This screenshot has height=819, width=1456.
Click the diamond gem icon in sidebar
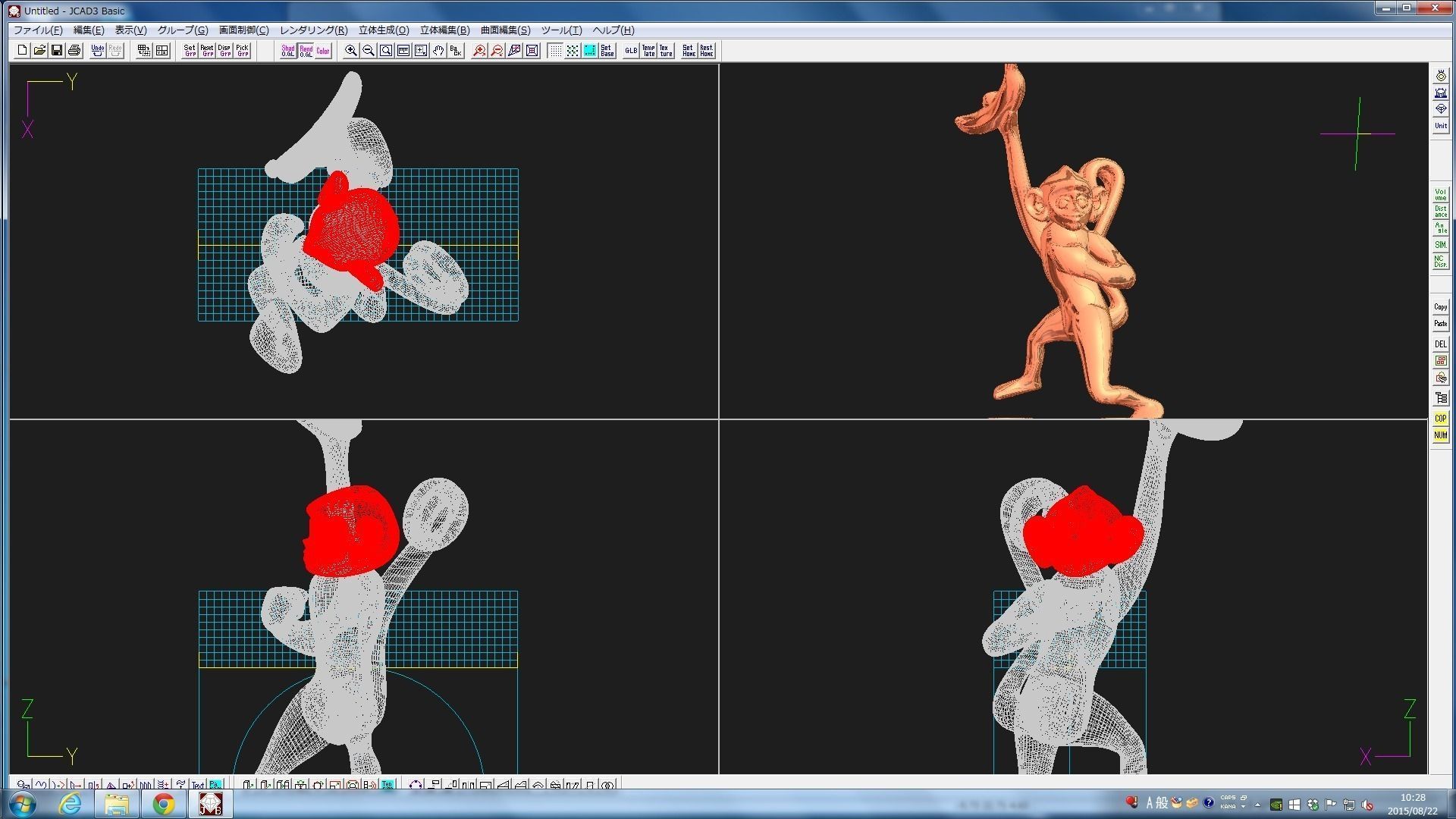click(x=1440, y=109)
